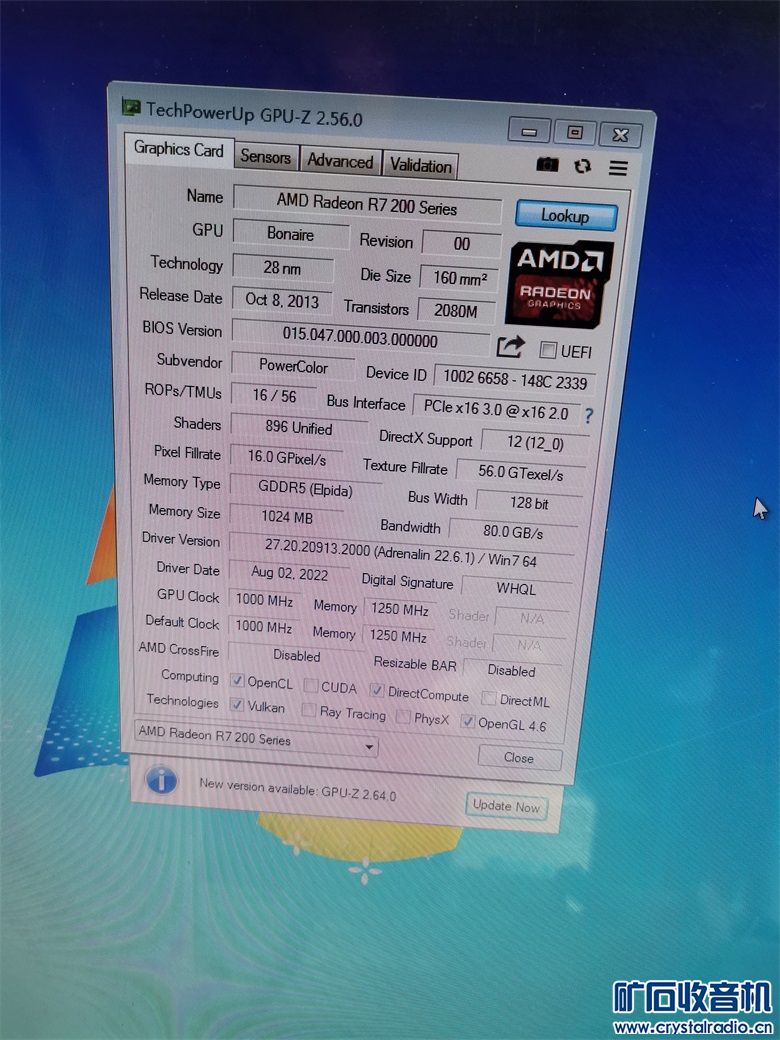Click the Resizable BAR value Disabled

pos(511,671)
